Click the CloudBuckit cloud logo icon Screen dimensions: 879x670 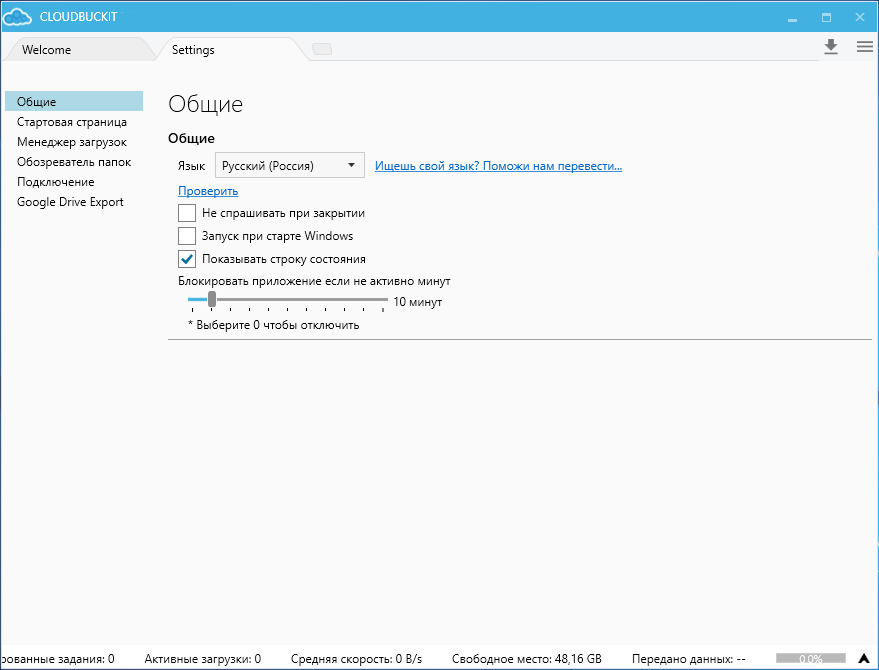tap(17, 17)
